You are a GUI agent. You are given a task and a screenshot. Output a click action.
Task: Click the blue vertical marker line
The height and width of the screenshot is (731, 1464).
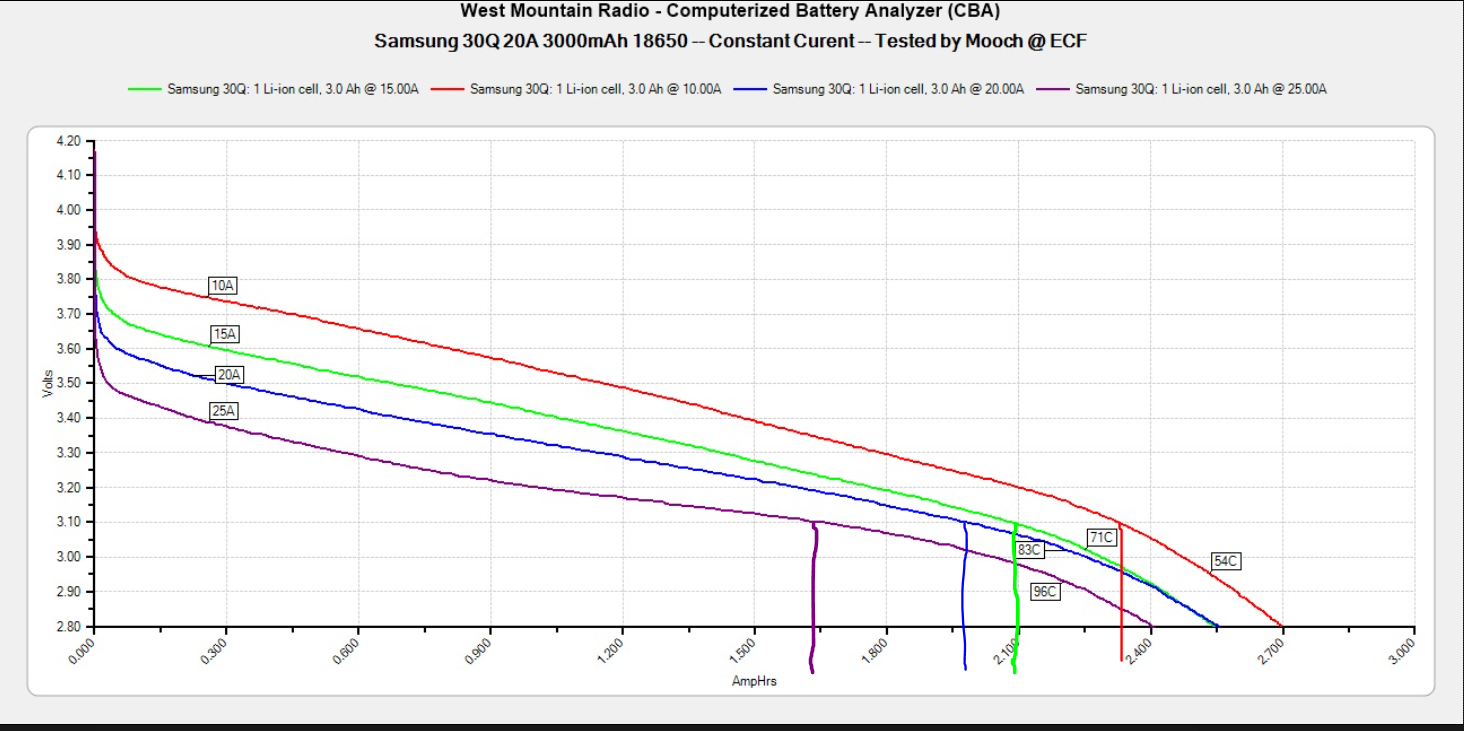click(x=964, y=600)
